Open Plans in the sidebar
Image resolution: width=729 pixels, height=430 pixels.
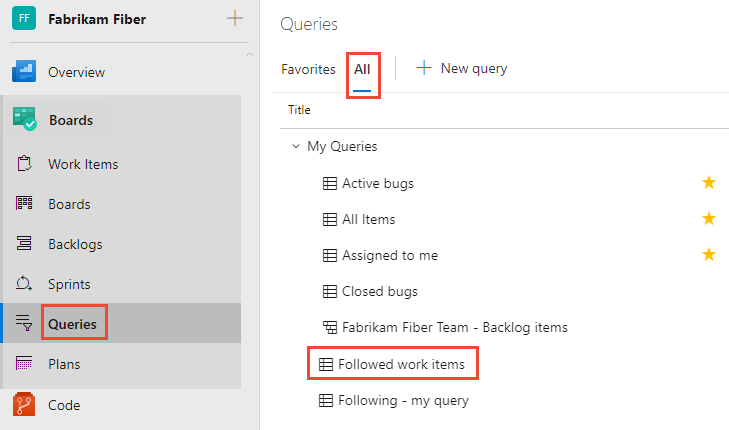click(x=64, y=364)
